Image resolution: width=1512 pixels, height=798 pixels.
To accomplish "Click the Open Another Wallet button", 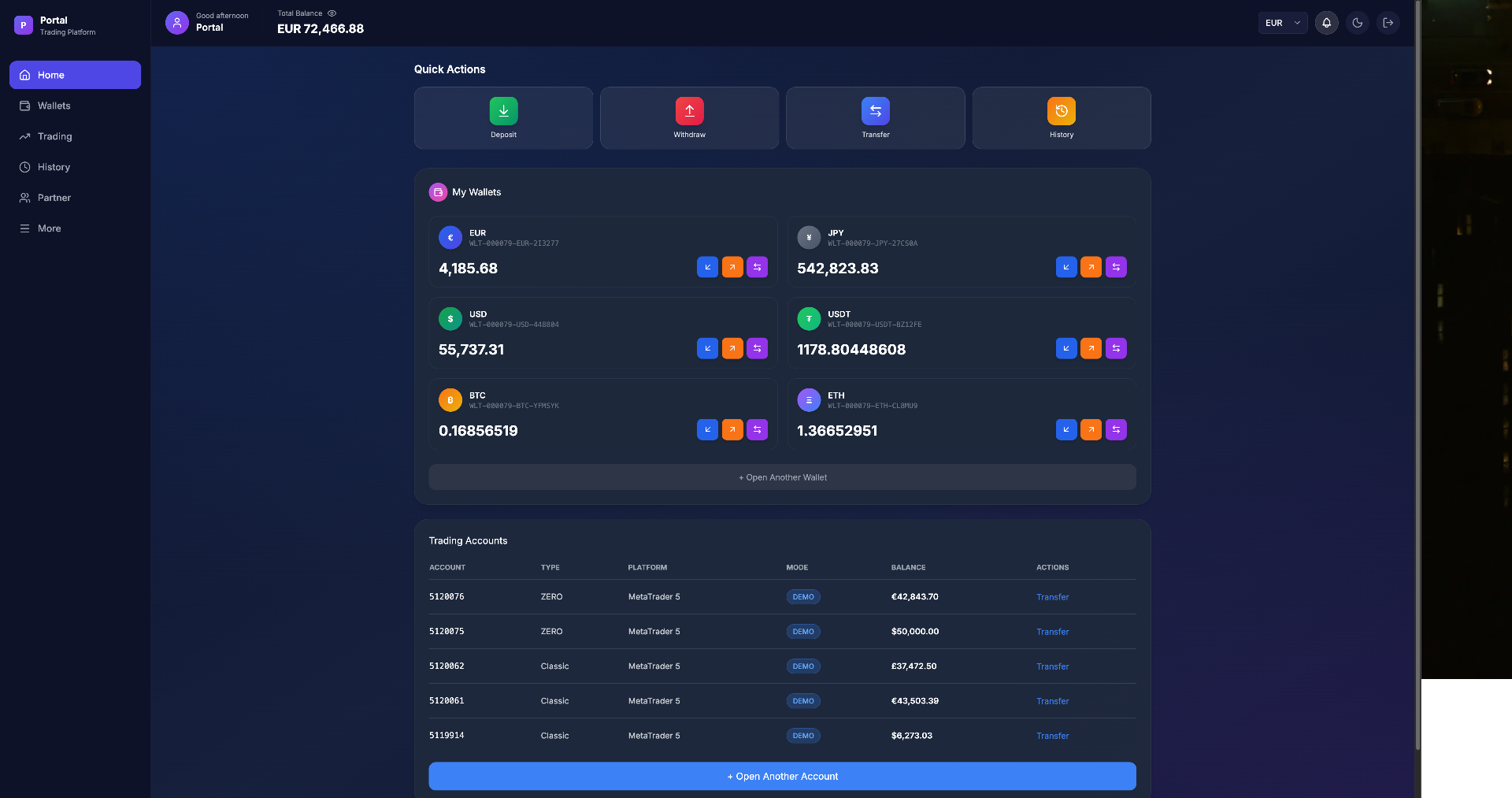I will tap(782, 477).
